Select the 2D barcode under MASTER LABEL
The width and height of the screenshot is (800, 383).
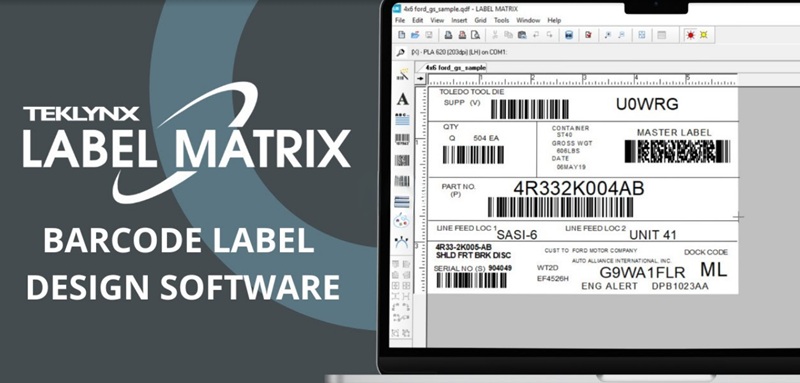678,151
